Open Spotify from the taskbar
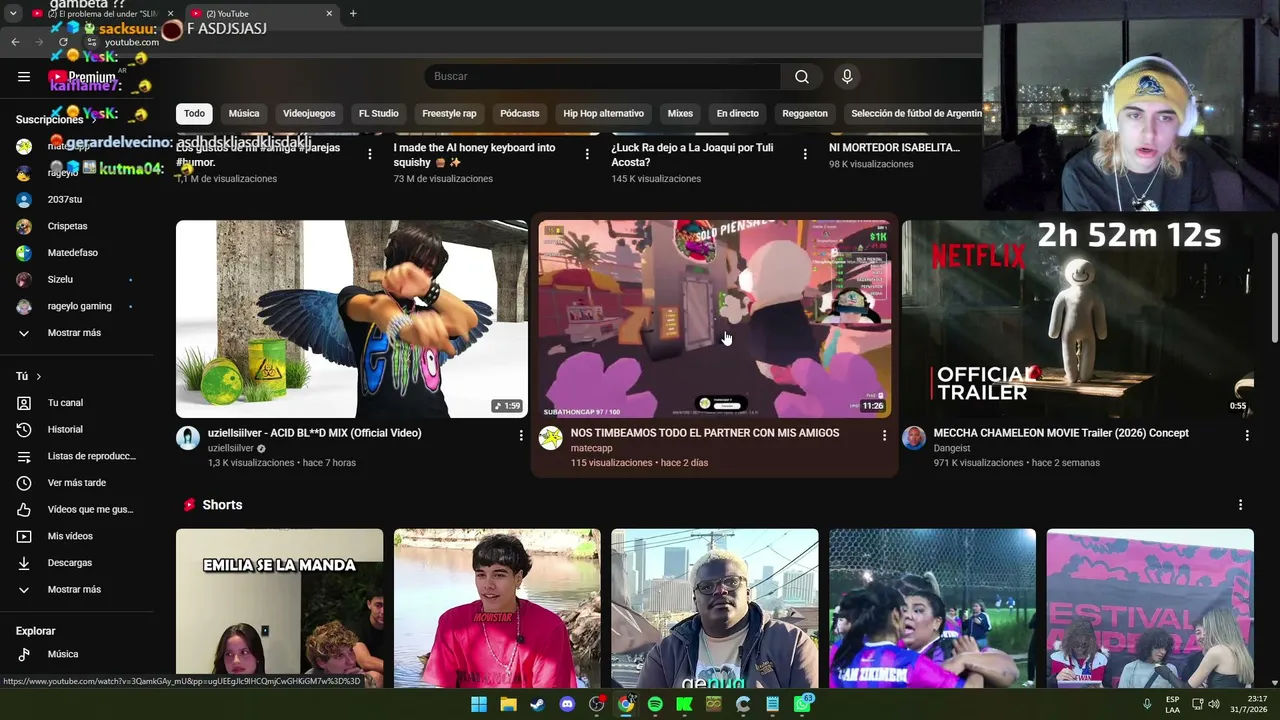The height and width of the screenshot is (720, 1280). (655, 704)
